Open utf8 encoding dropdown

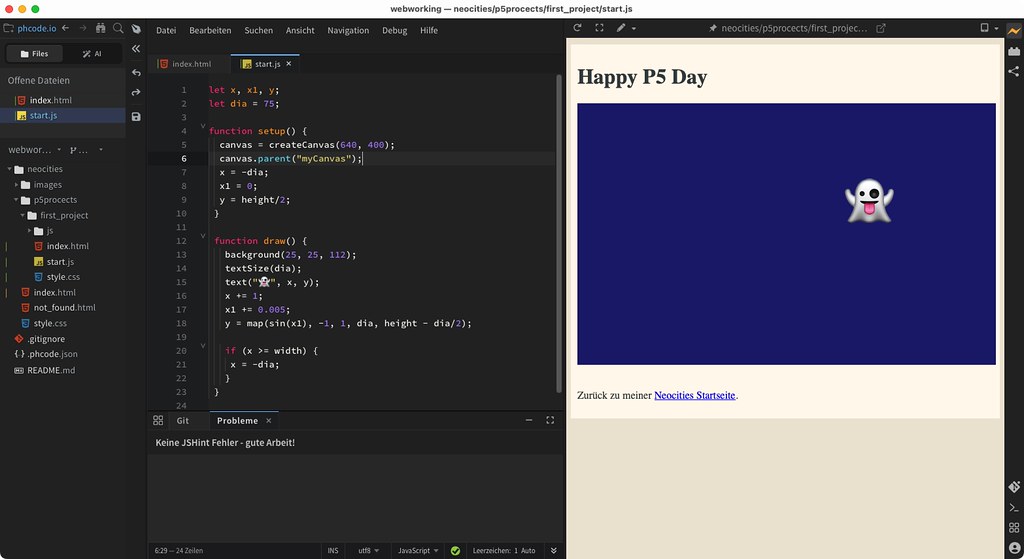click(x=368, y=551)
